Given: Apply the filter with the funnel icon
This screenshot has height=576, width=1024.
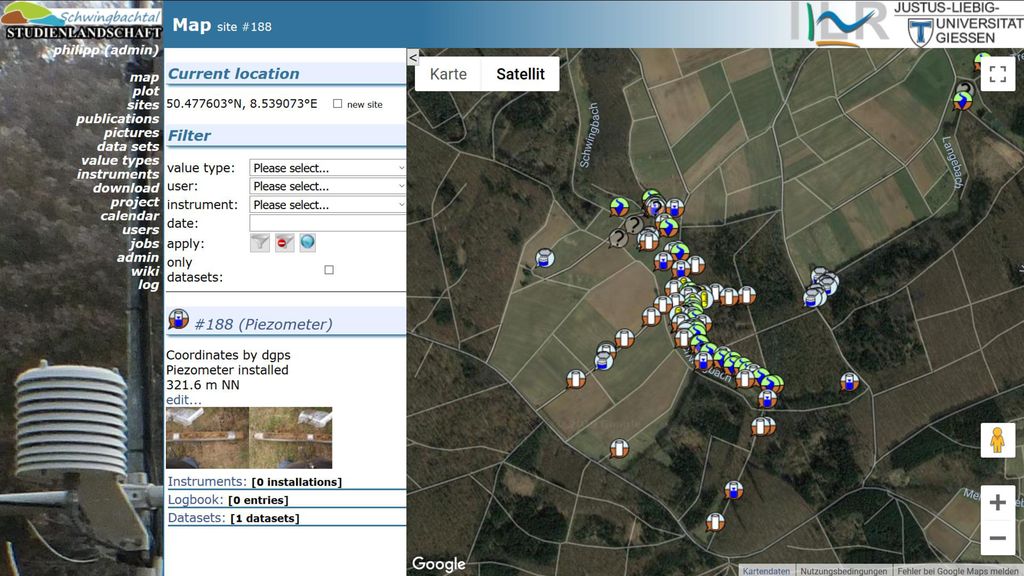Looking at the screenshot, I should pyautogui.click(x=260, y=243).
